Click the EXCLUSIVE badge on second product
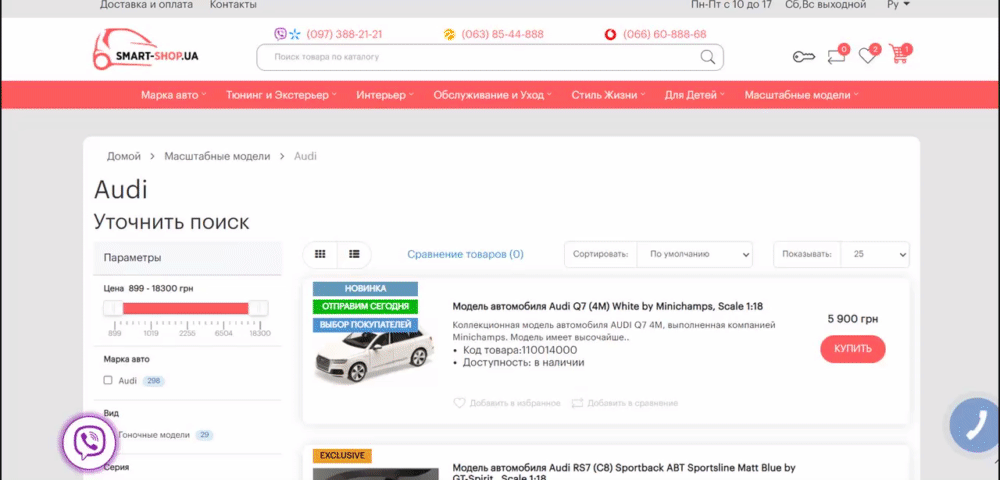The width and height of the screenshot is (1000, 480). (x=342, y=455)
